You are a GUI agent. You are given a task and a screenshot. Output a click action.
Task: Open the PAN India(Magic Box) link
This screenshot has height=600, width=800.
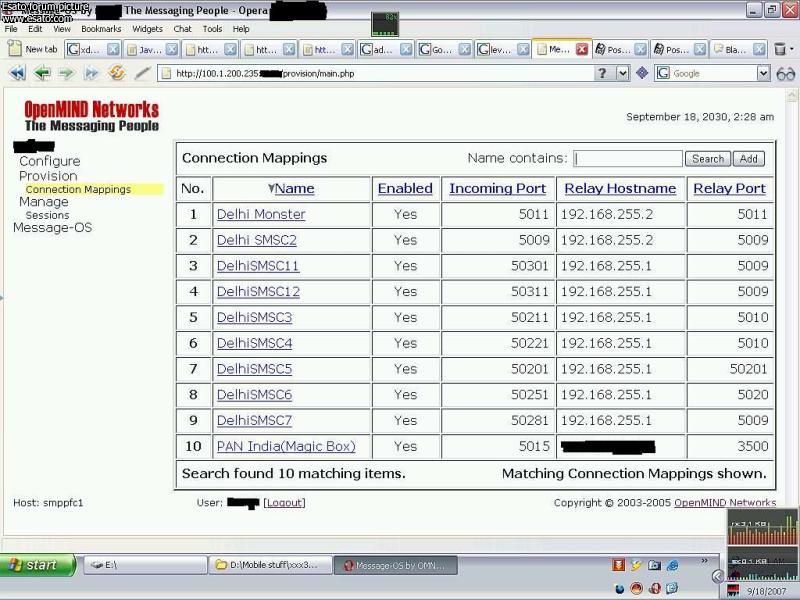286,446
